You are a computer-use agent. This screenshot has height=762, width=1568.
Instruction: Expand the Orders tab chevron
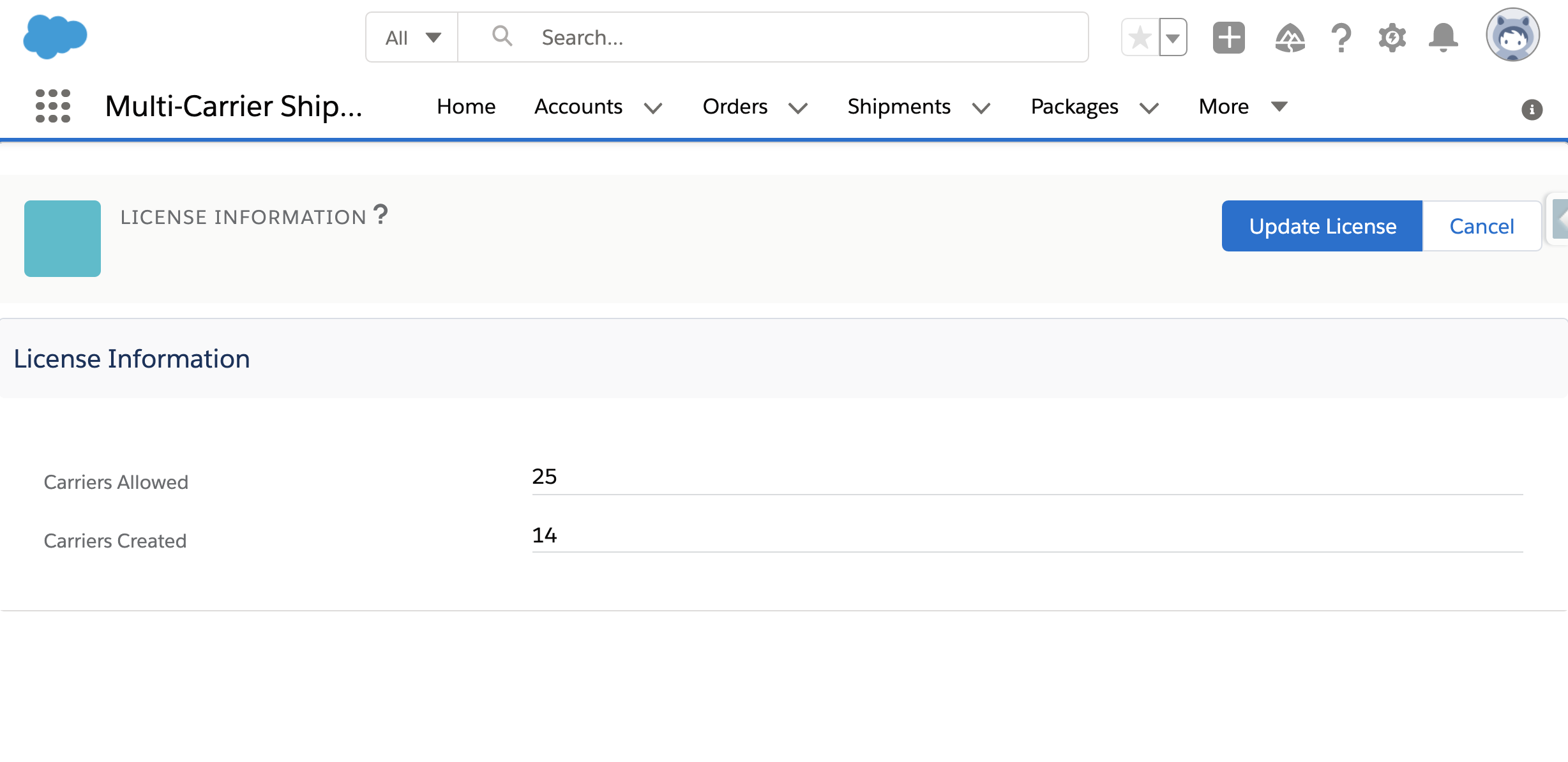click(798, 108)
